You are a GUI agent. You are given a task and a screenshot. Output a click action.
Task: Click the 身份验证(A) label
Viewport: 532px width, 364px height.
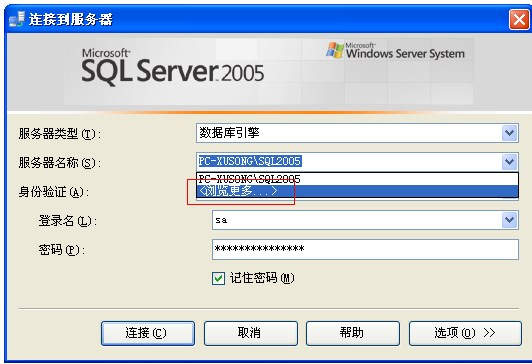54,192
